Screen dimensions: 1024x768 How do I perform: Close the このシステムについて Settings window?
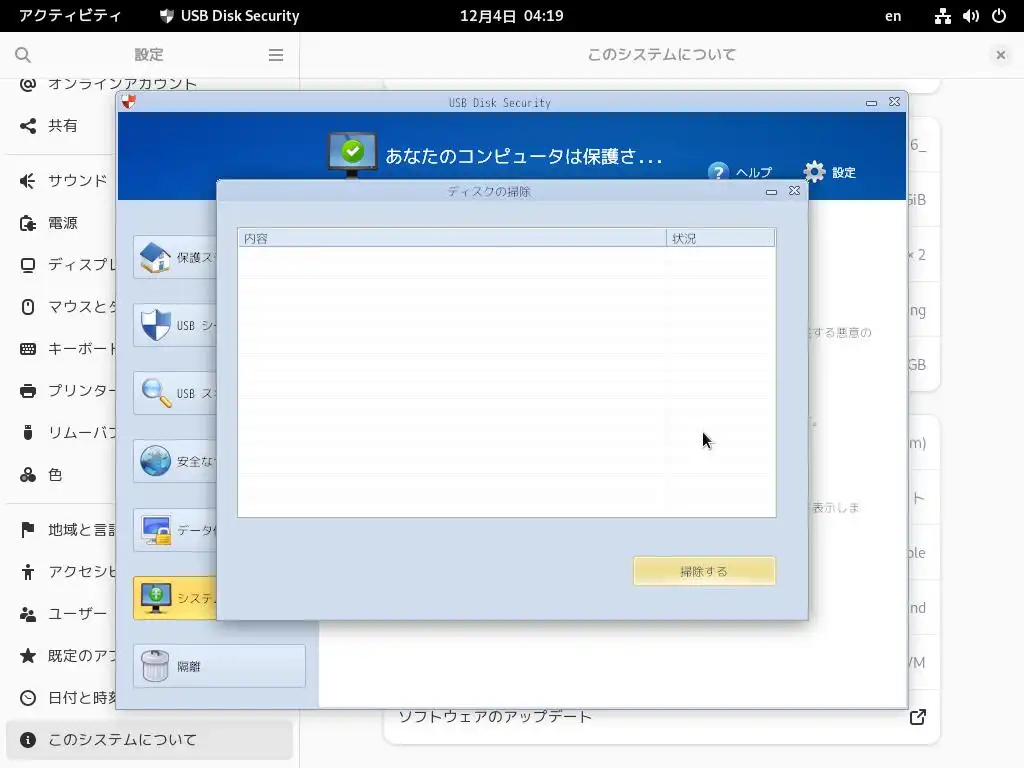1000,55
